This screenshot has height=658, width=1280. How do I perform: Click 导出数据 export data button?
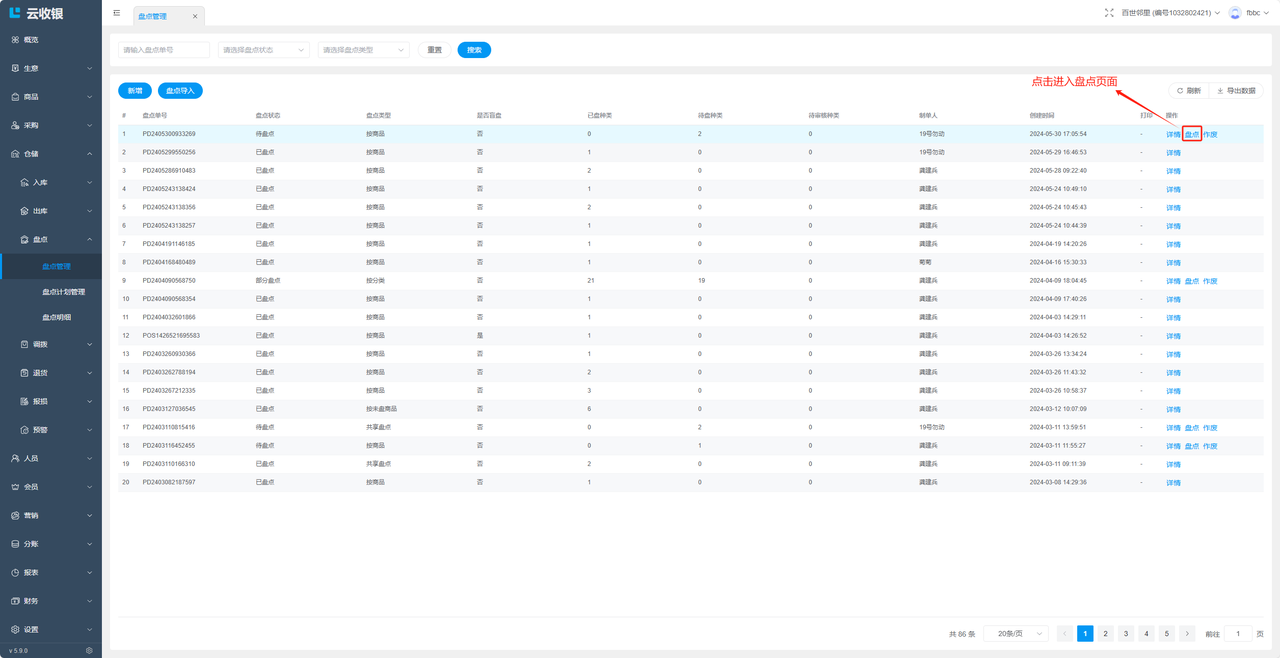[1236, 91]
